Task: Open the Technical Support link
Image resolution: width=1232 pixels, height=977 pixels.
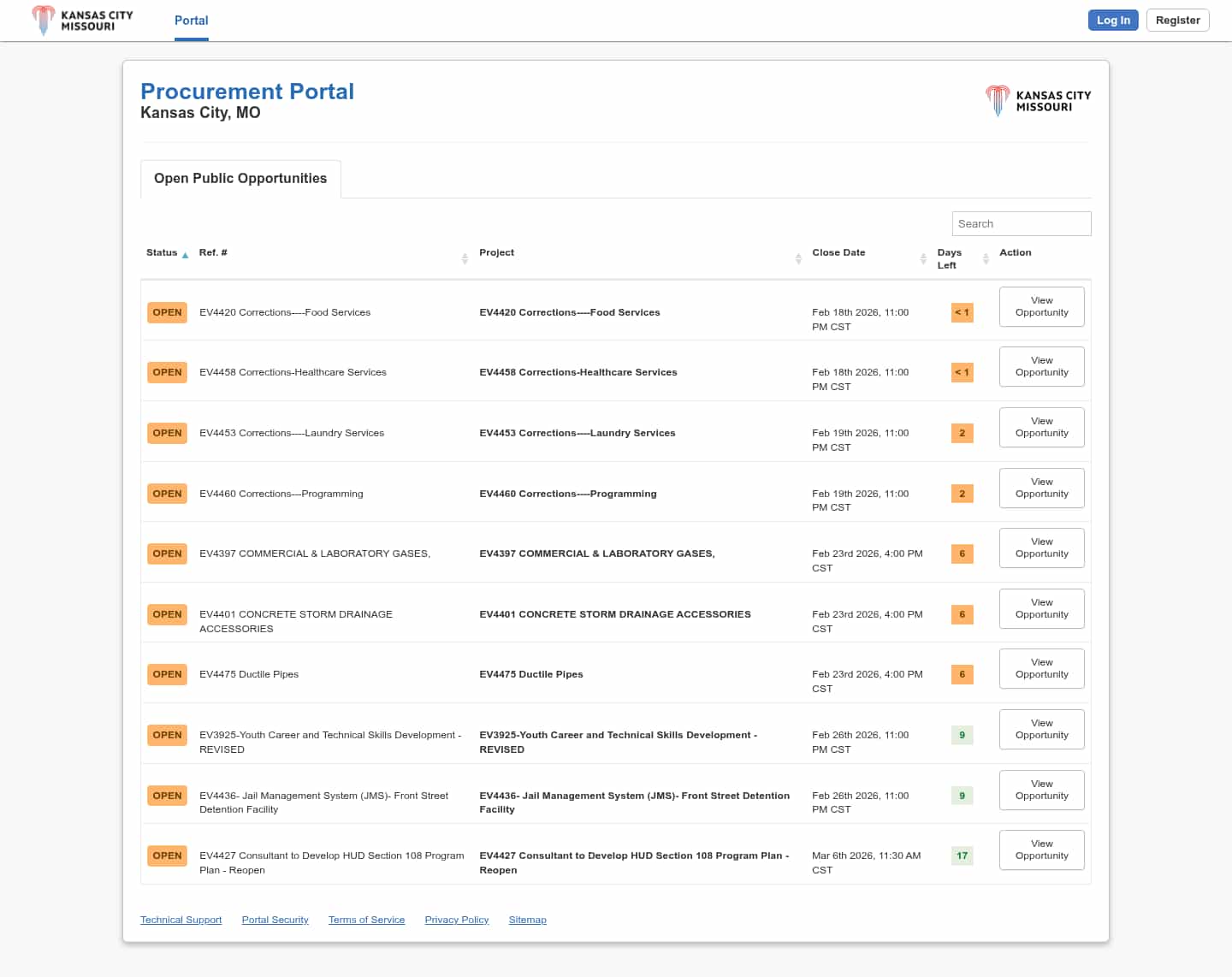Action: 181,920
